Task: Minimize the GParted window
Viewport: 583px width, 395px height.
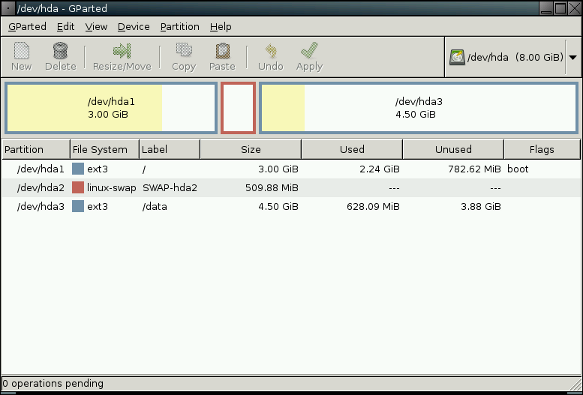Action: click(546, 8)
